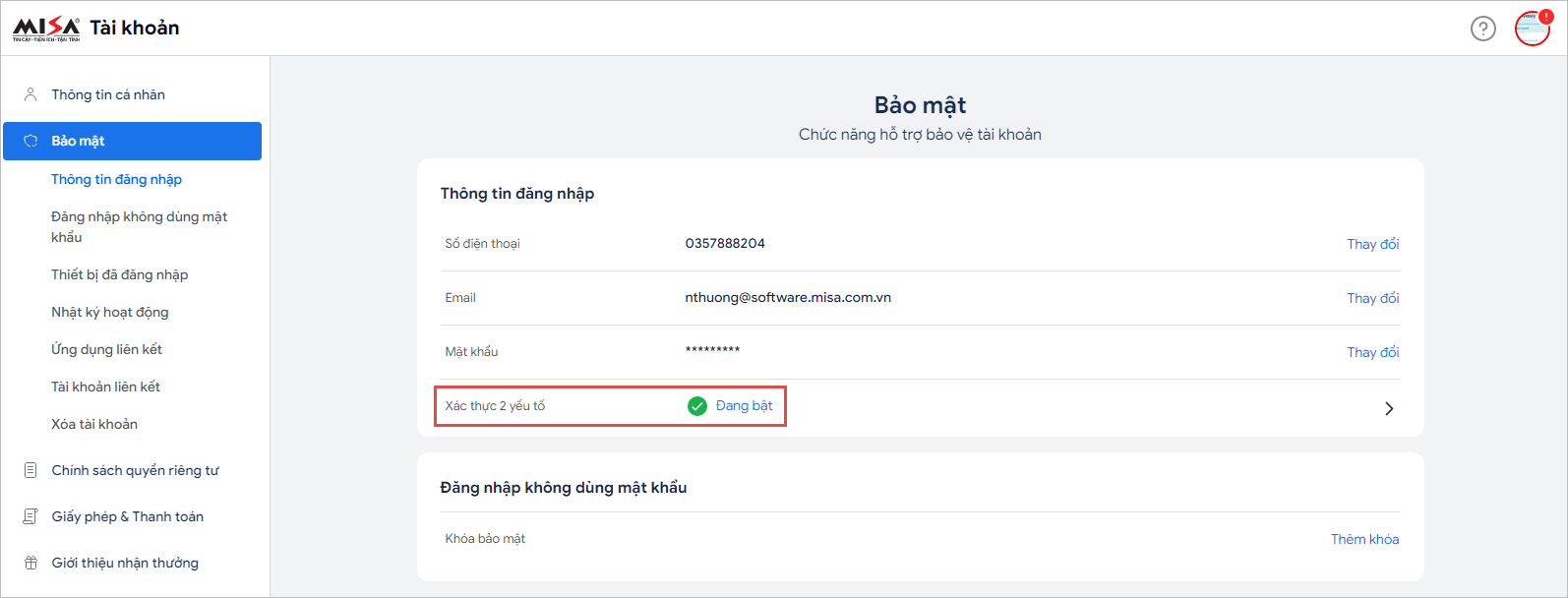Click the shield icon beside Bảo mật

(x=30, y=141)
